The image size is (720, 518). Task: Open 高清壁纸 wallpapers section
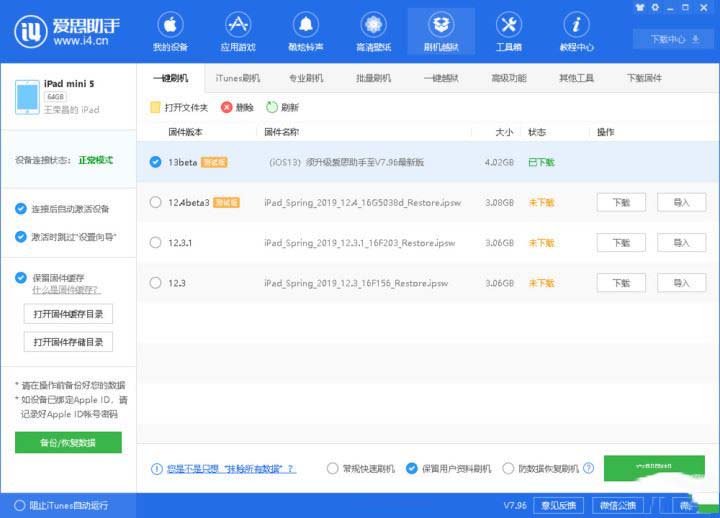[x=373, y=31]
